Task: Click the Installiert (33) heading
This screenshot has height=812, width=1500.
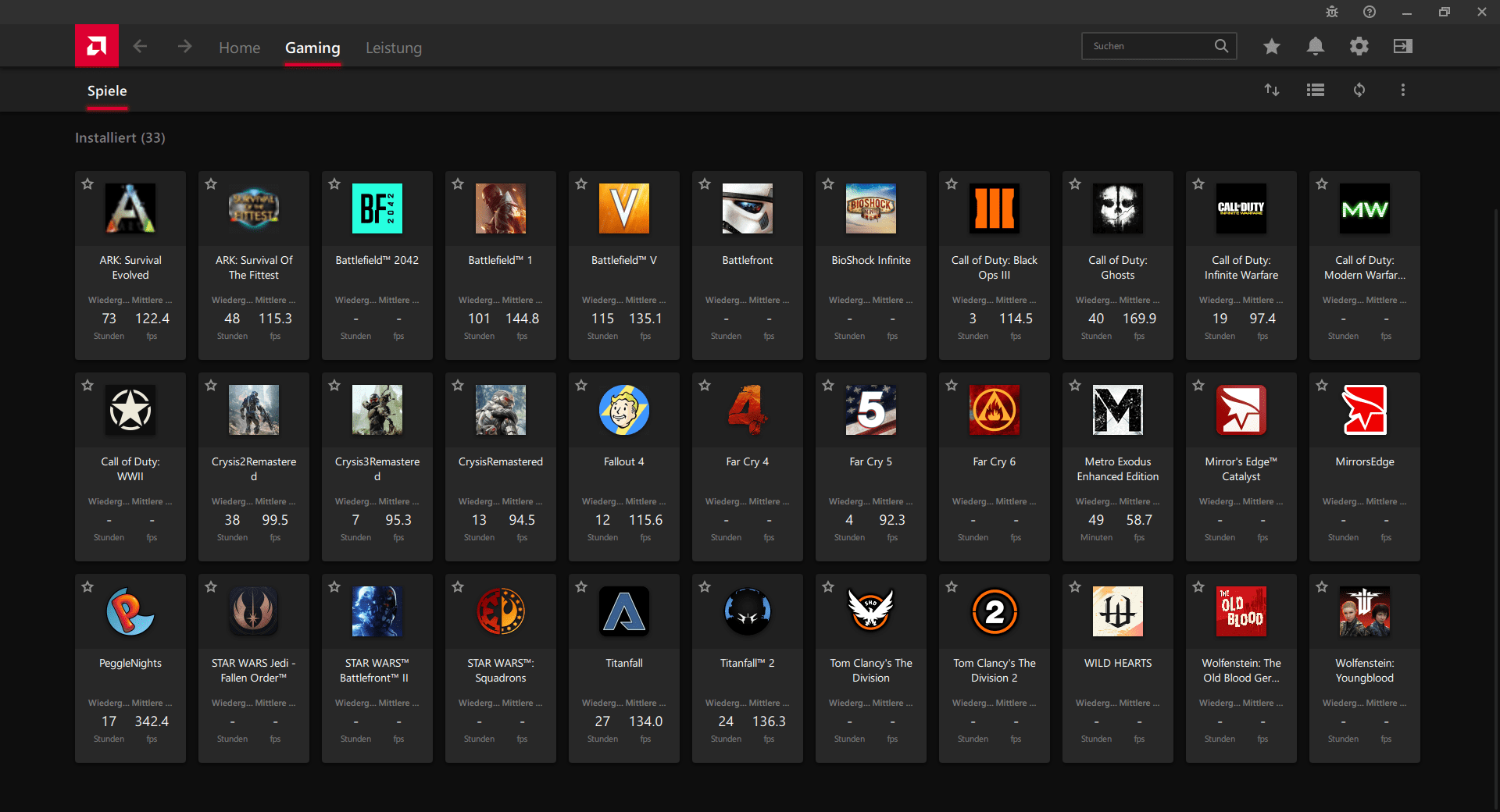Action: 120,137
